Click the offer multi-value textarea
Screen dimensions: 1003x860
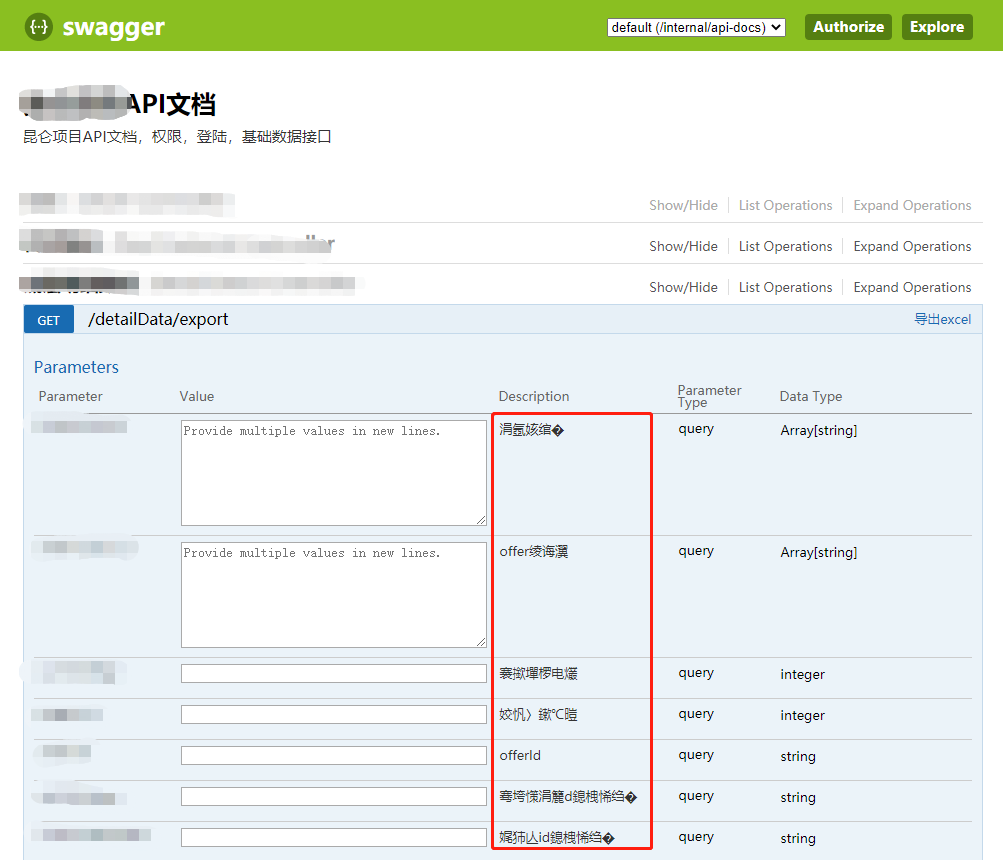(333, 595)
